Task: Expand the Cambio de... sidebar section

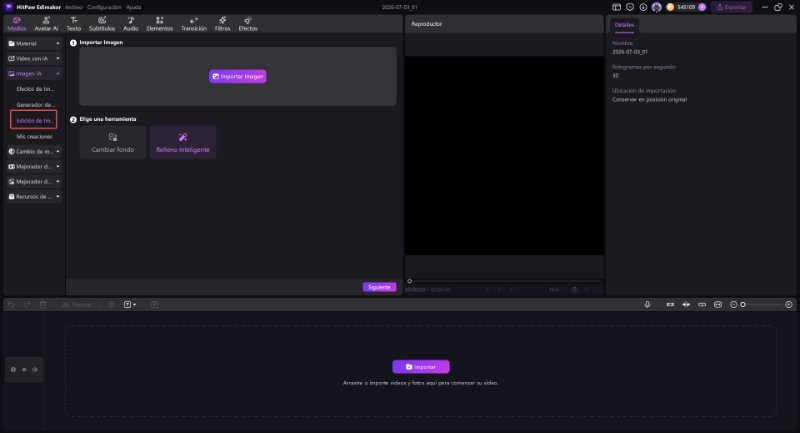Action: coord(34,151)
